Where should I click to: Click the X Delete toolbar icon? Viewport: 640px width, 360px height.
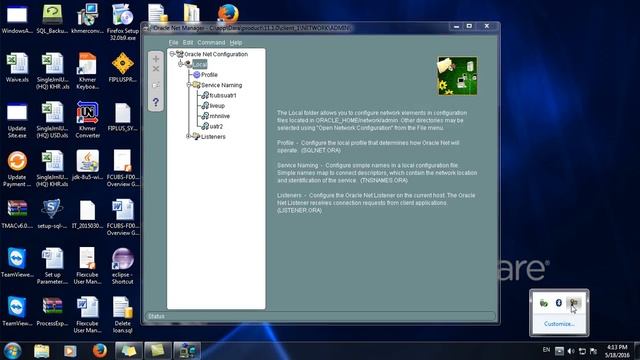[156, 69]
